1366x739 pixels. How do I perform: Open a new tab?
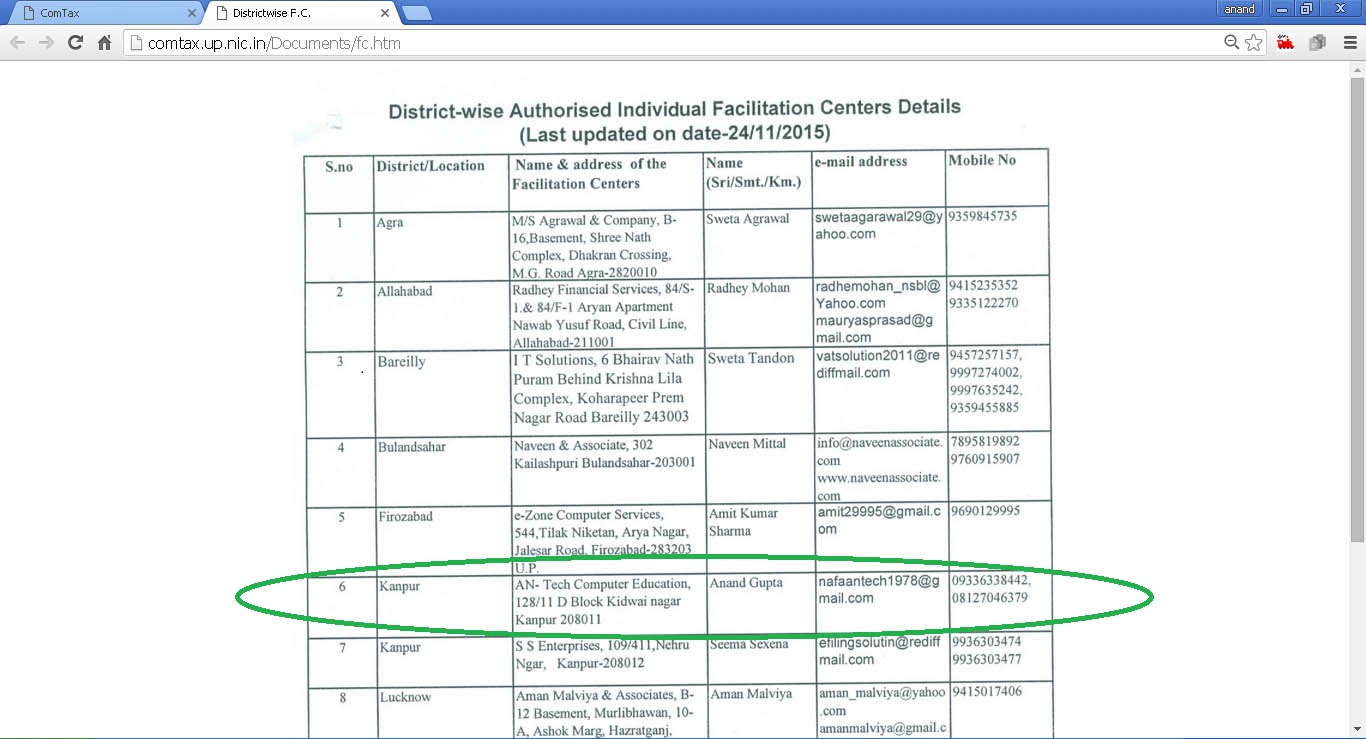(416, 13)
